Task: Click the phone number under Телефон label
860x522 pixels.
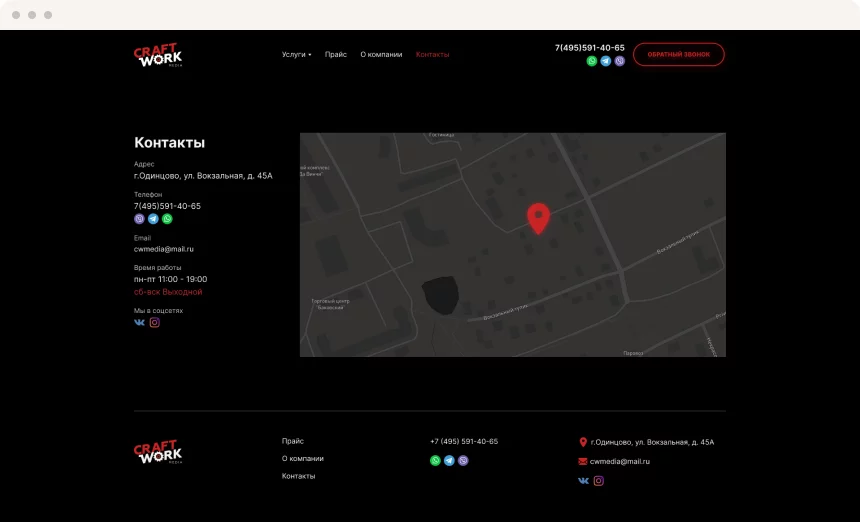Action: click(x=167, y=206)
